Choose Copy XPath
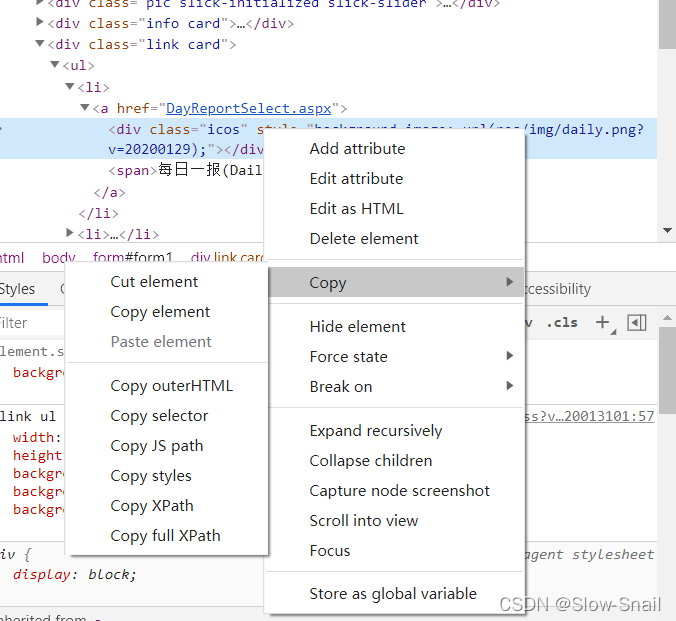Image resolution: width=676 pixels, height=621 pixels. point(166,506)
